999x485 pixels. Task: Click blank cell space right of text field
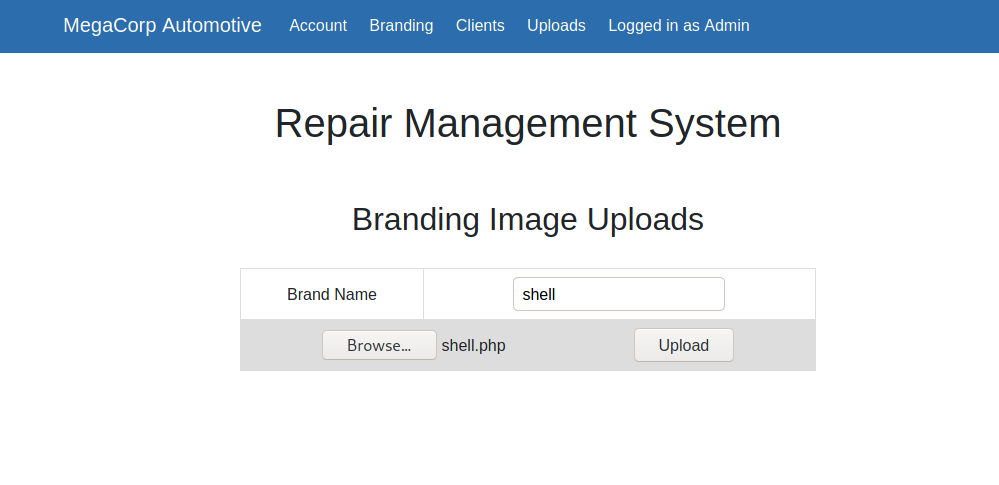pos(770,294)
